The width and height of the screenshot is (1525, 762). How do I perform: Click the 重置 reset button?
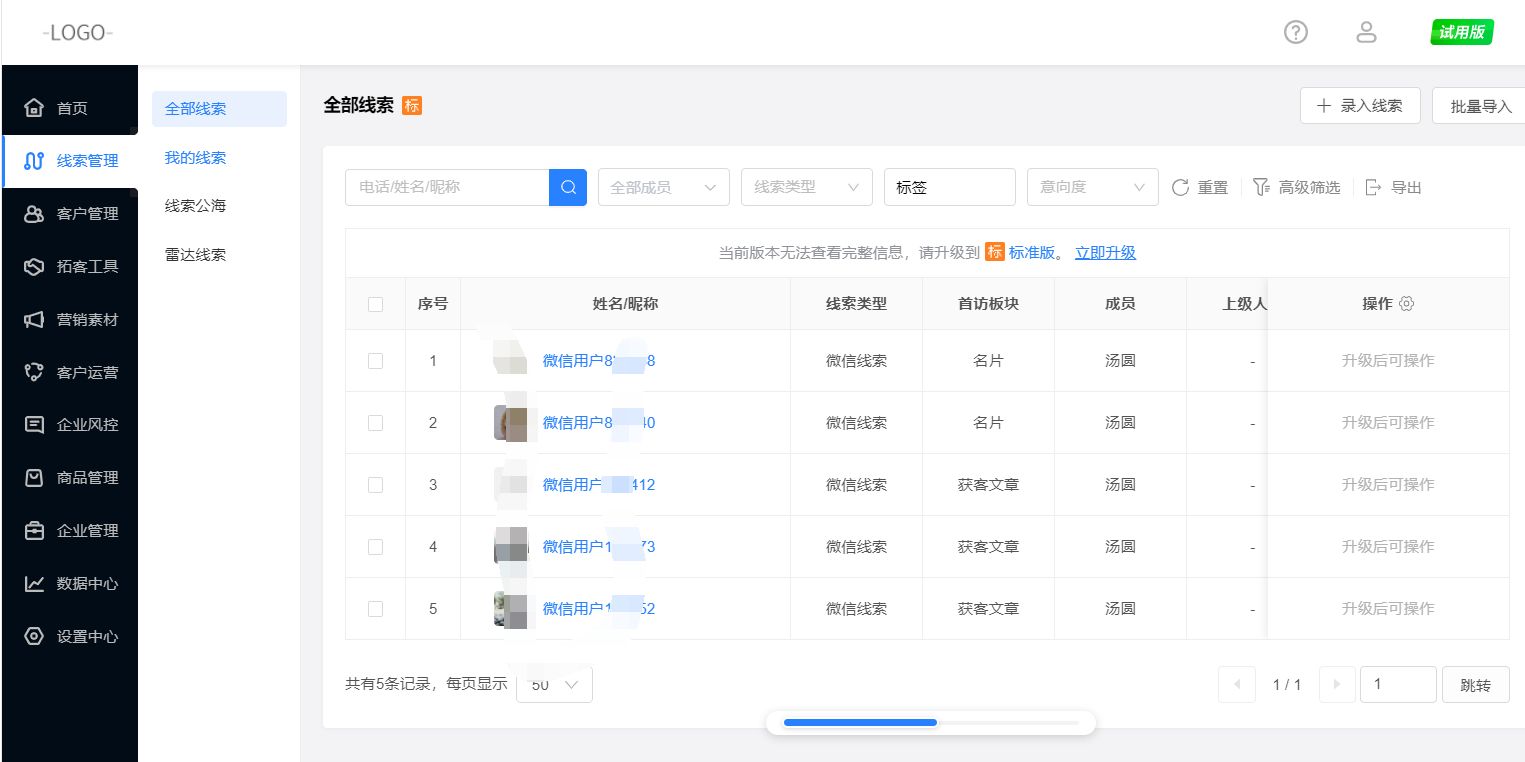tap(1200, 187)
